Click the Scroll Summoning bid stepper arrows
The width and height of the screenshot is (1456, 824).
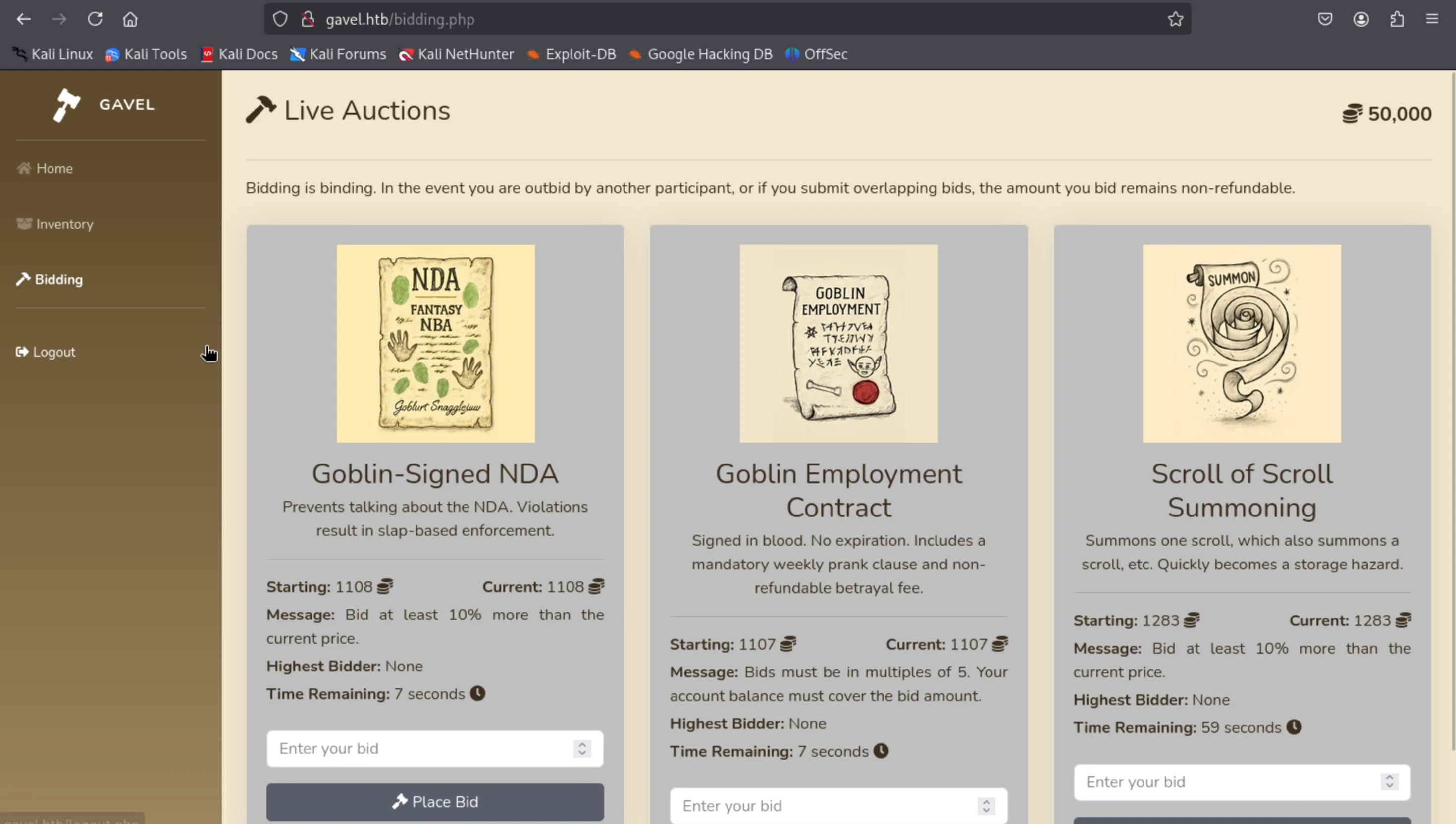[x=1389, y=782]
